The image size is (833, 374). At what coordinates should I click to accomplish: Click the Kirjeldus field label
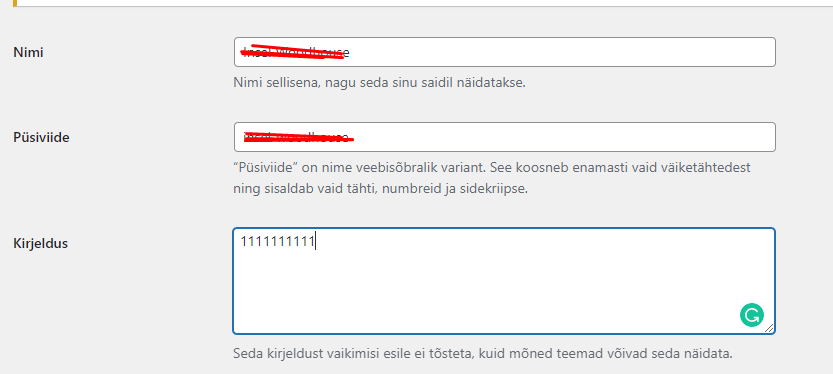click(40, 244)
